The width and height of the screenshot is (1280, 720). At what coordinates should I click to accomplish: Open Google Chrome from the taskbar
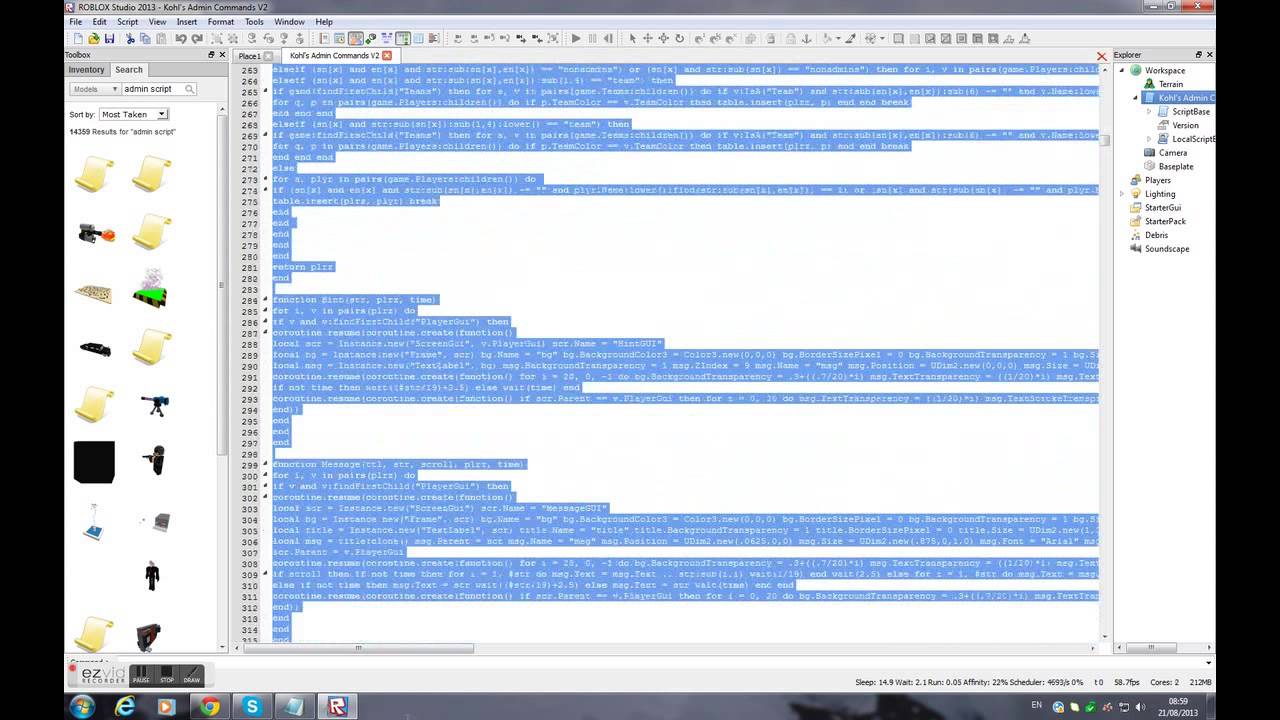[210, 706]
